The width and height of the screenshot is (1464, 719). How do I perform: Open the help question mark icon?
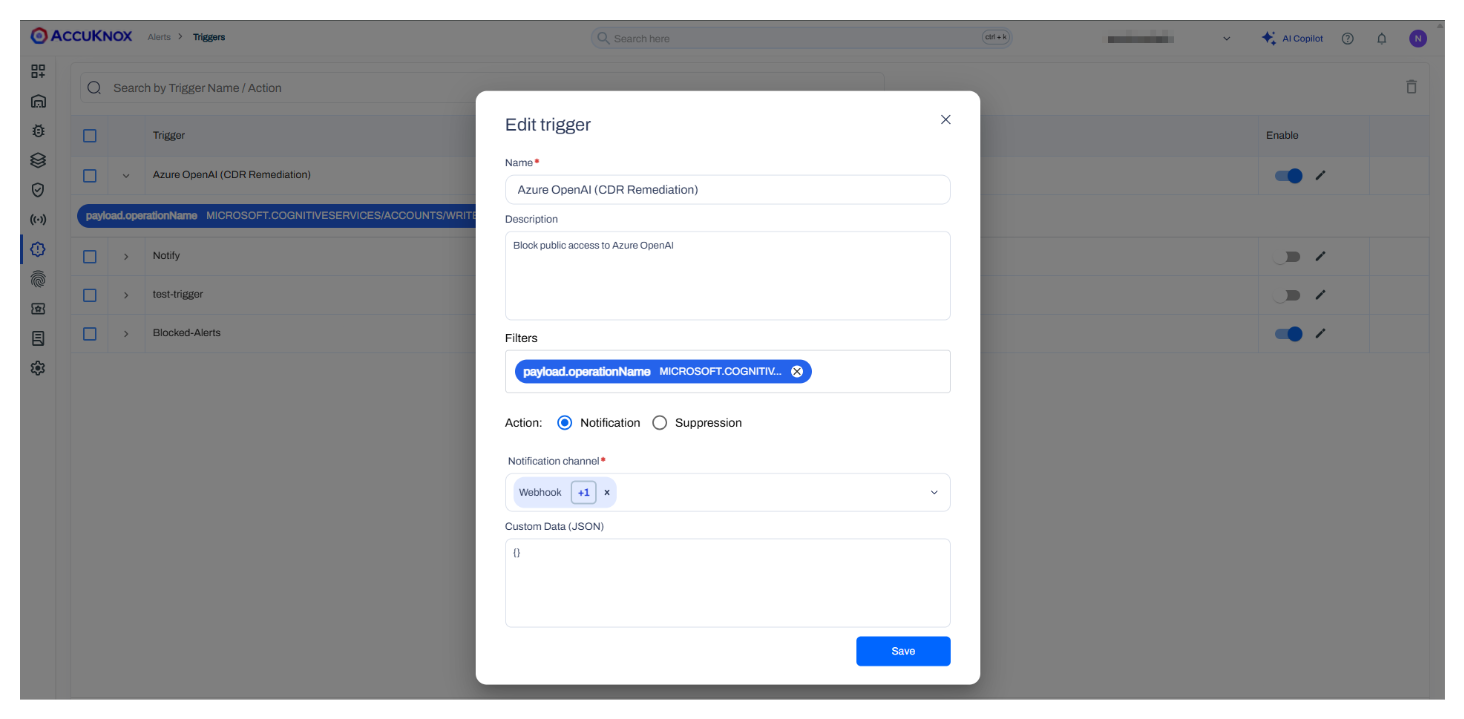(x=1347, y=39)
